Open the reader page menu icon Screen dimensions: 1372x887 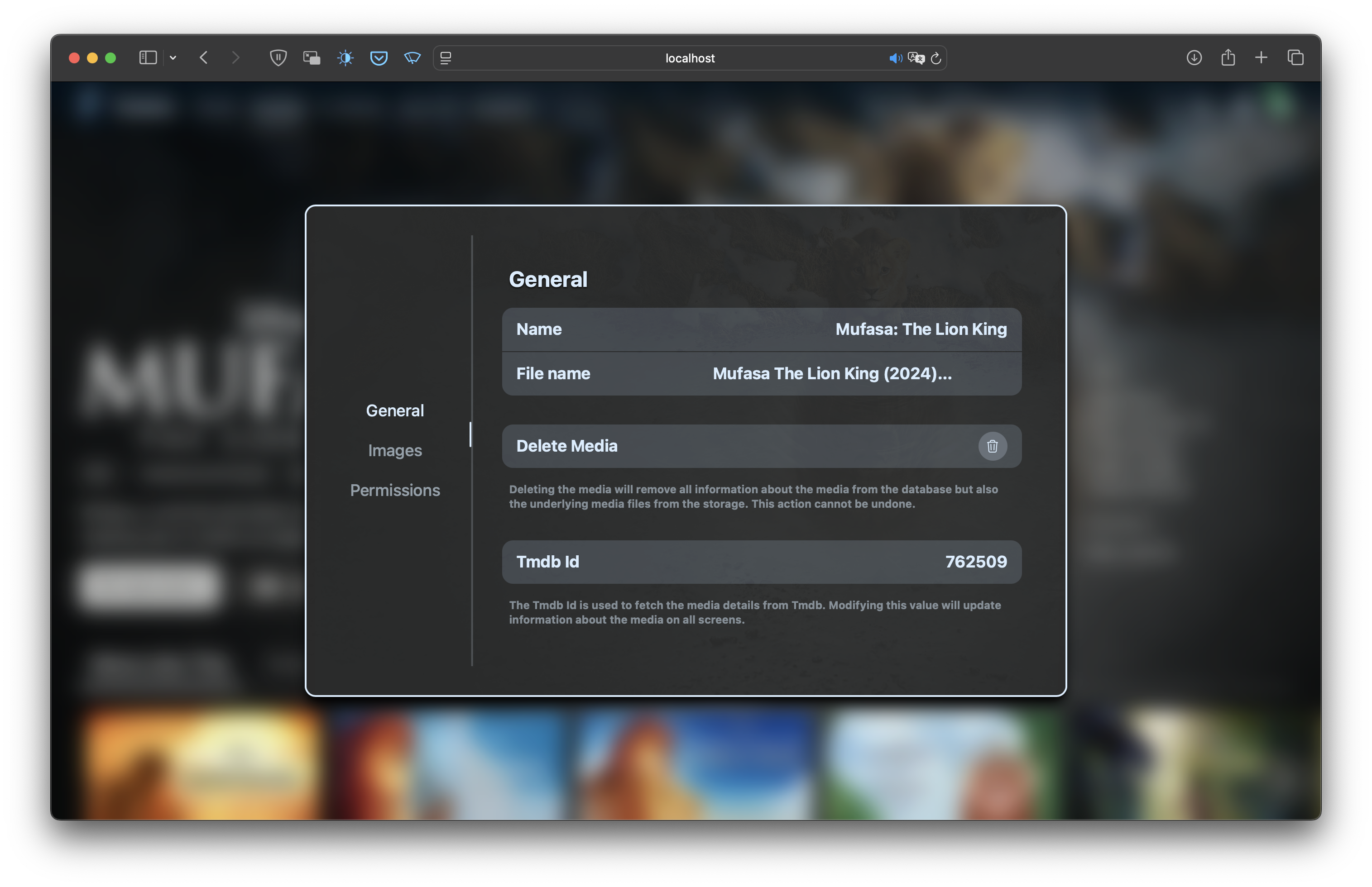[x=446, y=57]
